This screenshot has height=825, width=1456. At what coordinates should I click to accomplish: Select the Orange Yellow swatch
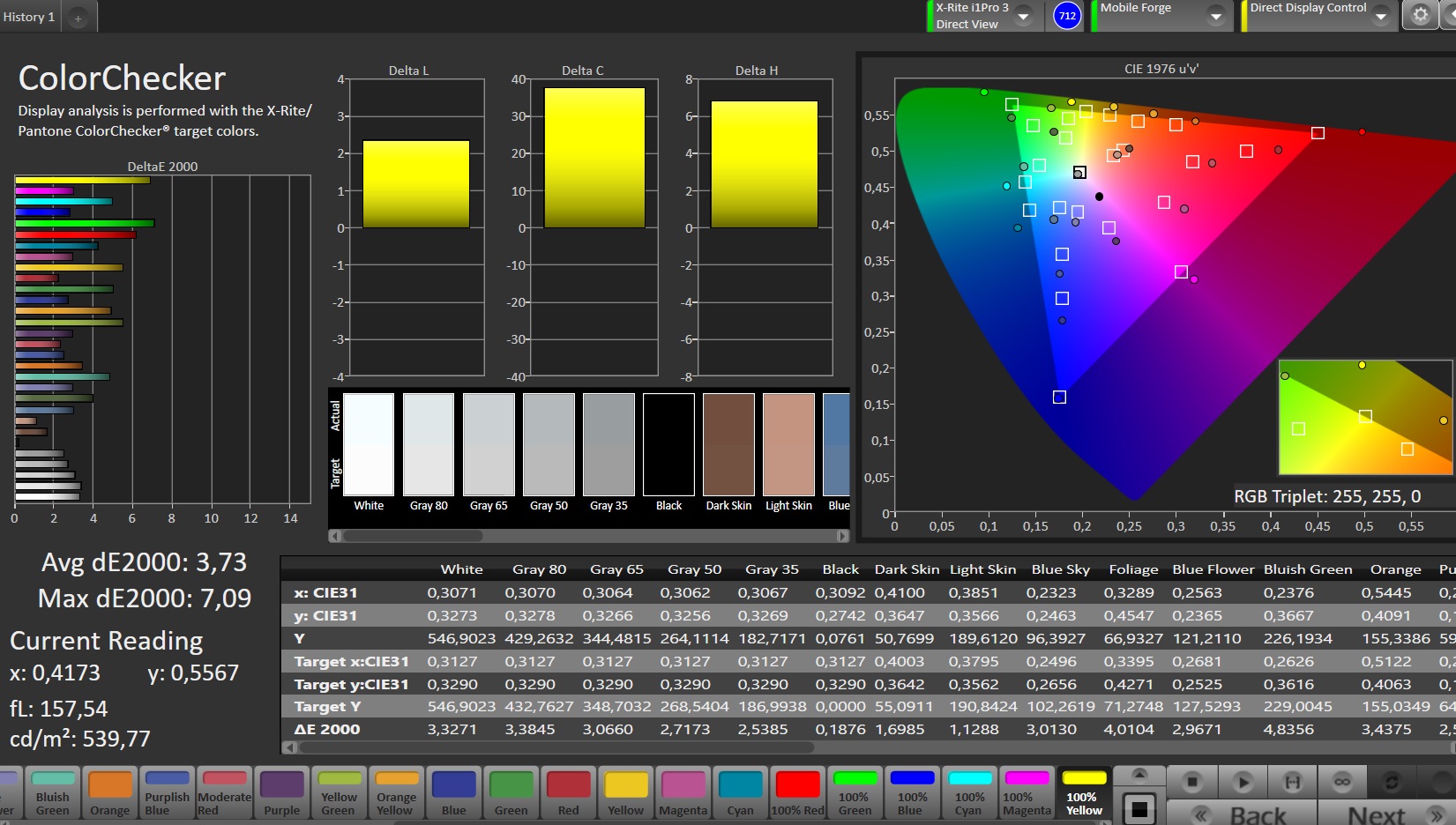(x=397, y=792)
